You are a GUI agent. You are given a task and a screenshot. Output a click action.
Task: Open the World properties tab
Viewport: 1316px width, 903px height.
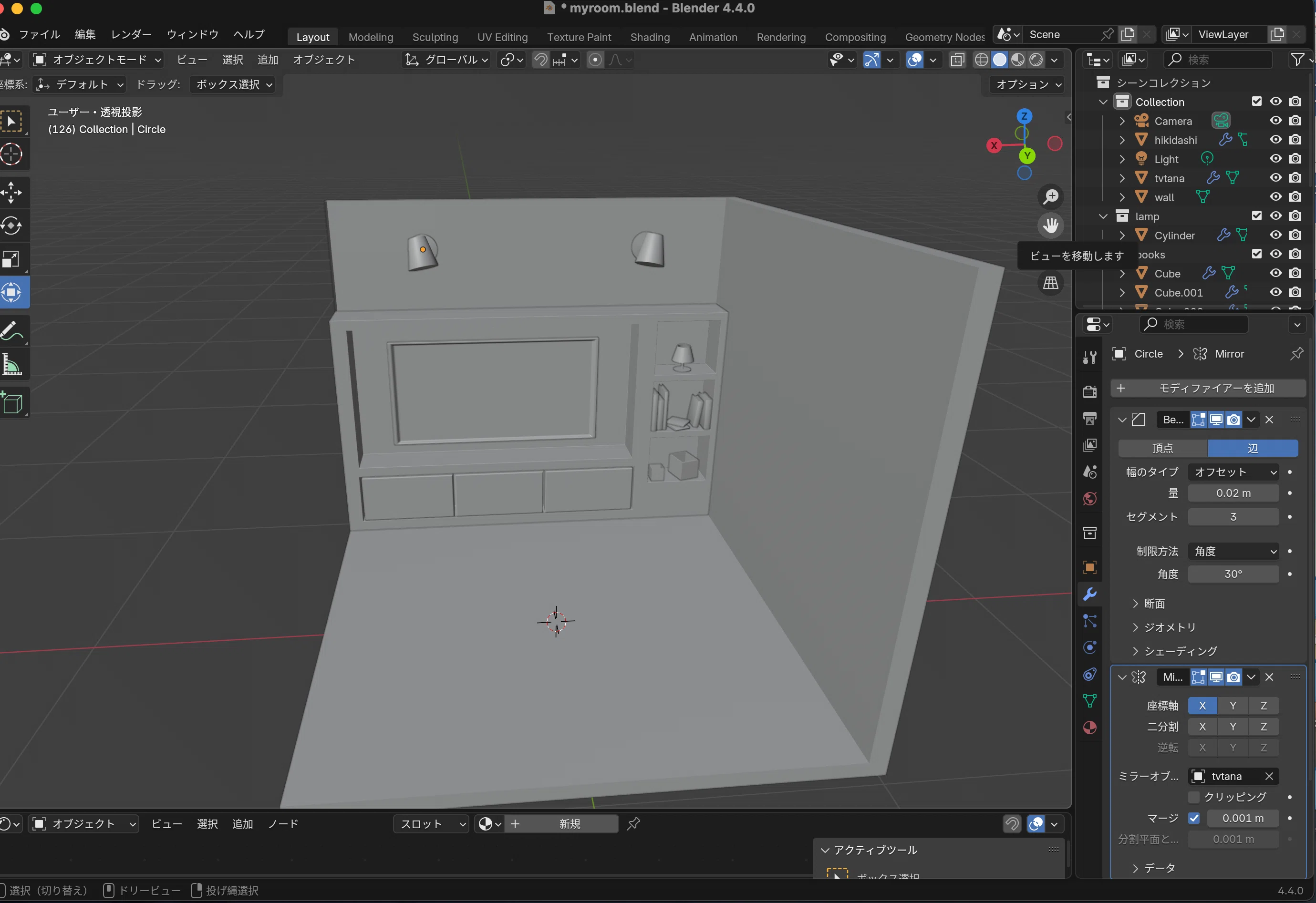click(x=1089, y=499)
